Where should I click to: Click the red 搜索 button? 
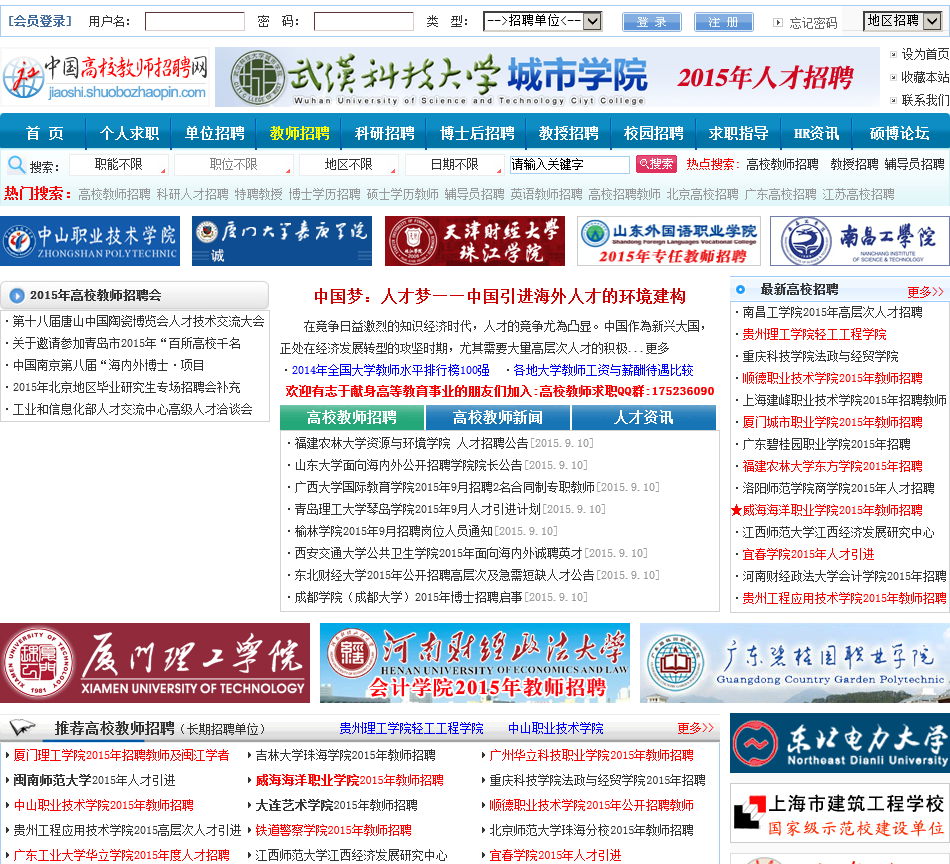(656, 164)
